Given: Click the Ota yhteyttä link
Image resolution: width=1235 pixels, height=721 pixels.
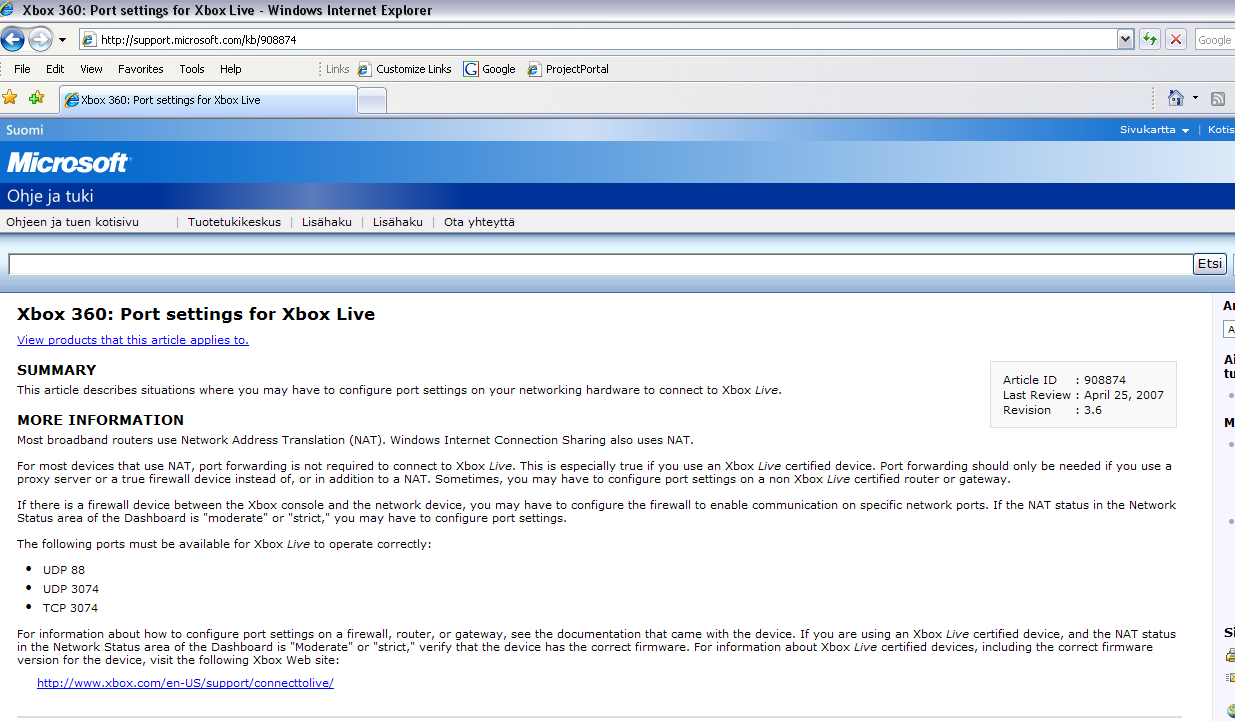Looking at the screenshot, I should point(479,222).
